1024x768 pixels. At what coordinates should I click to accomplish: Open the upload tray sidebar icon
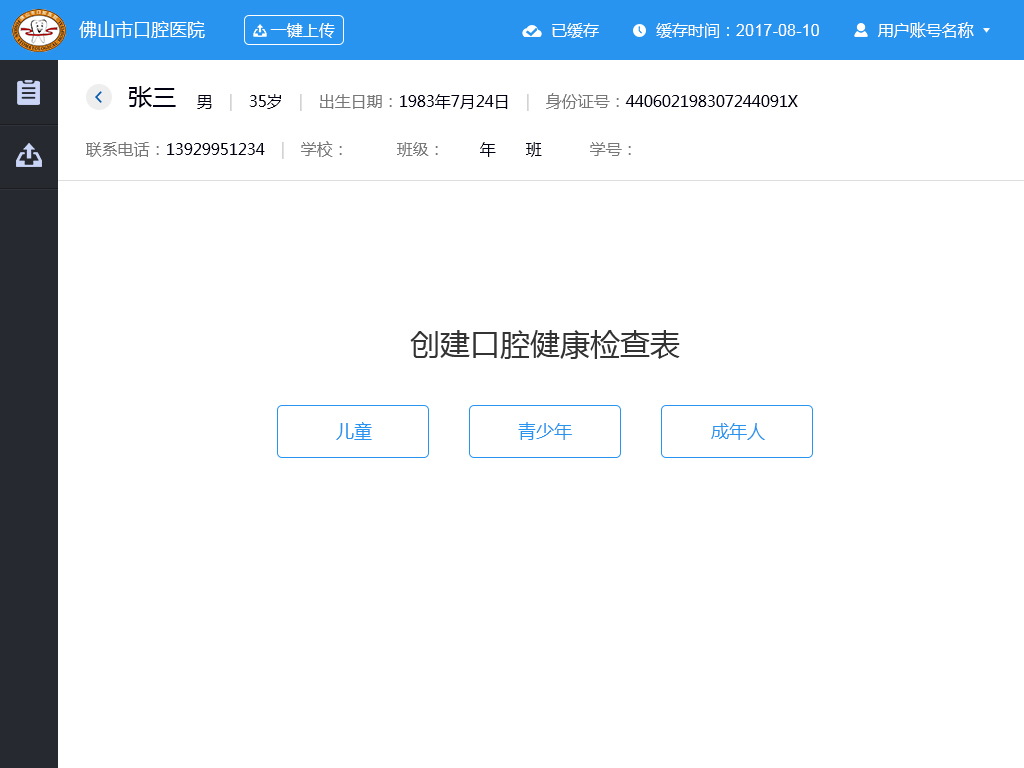pos(29,156)
